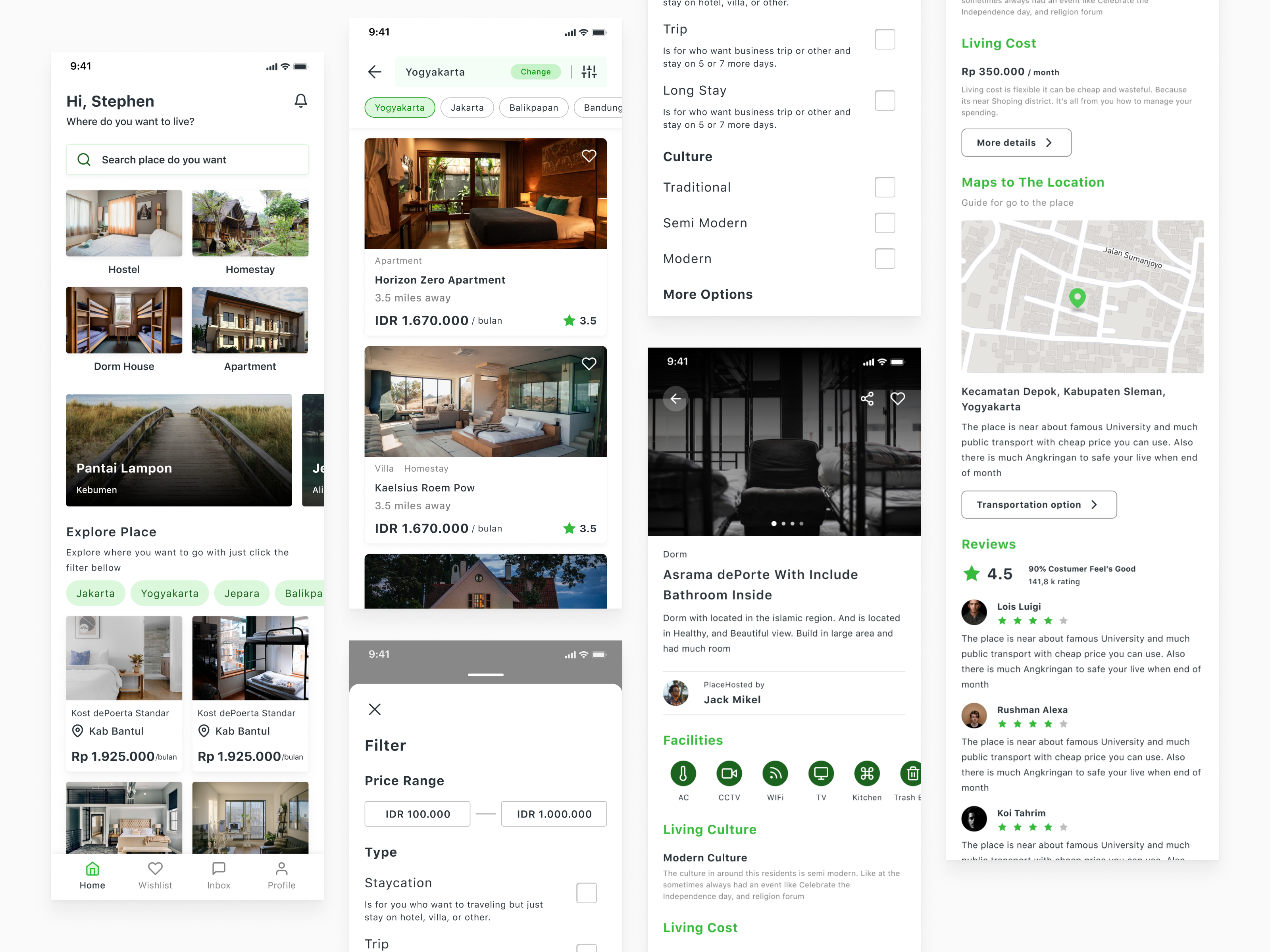This screenshot has height=952, width=1270.
Task: Go back from Yogyakarta results
Action: [x=374, y=72]
